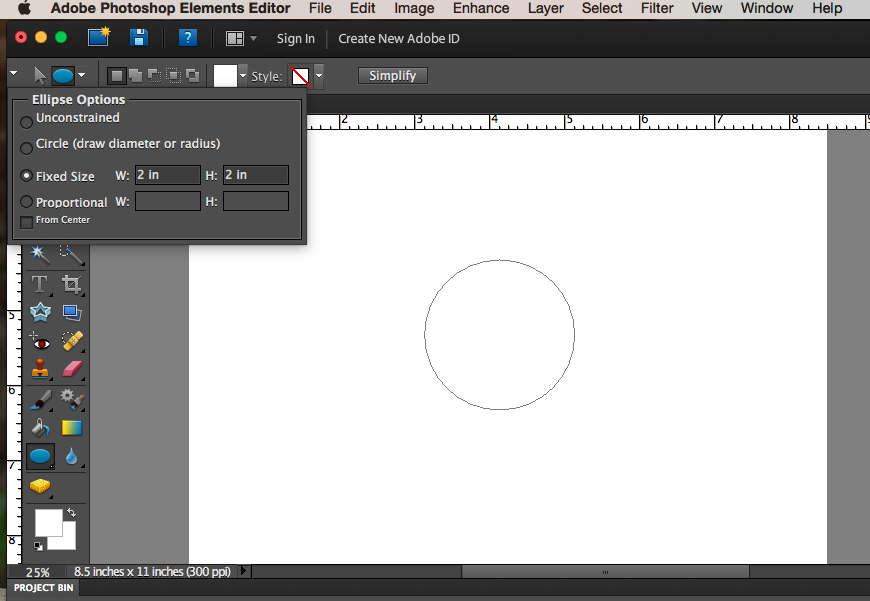Select the Type tool
This screenshot has height=601, width=870.
pos(40,284)
